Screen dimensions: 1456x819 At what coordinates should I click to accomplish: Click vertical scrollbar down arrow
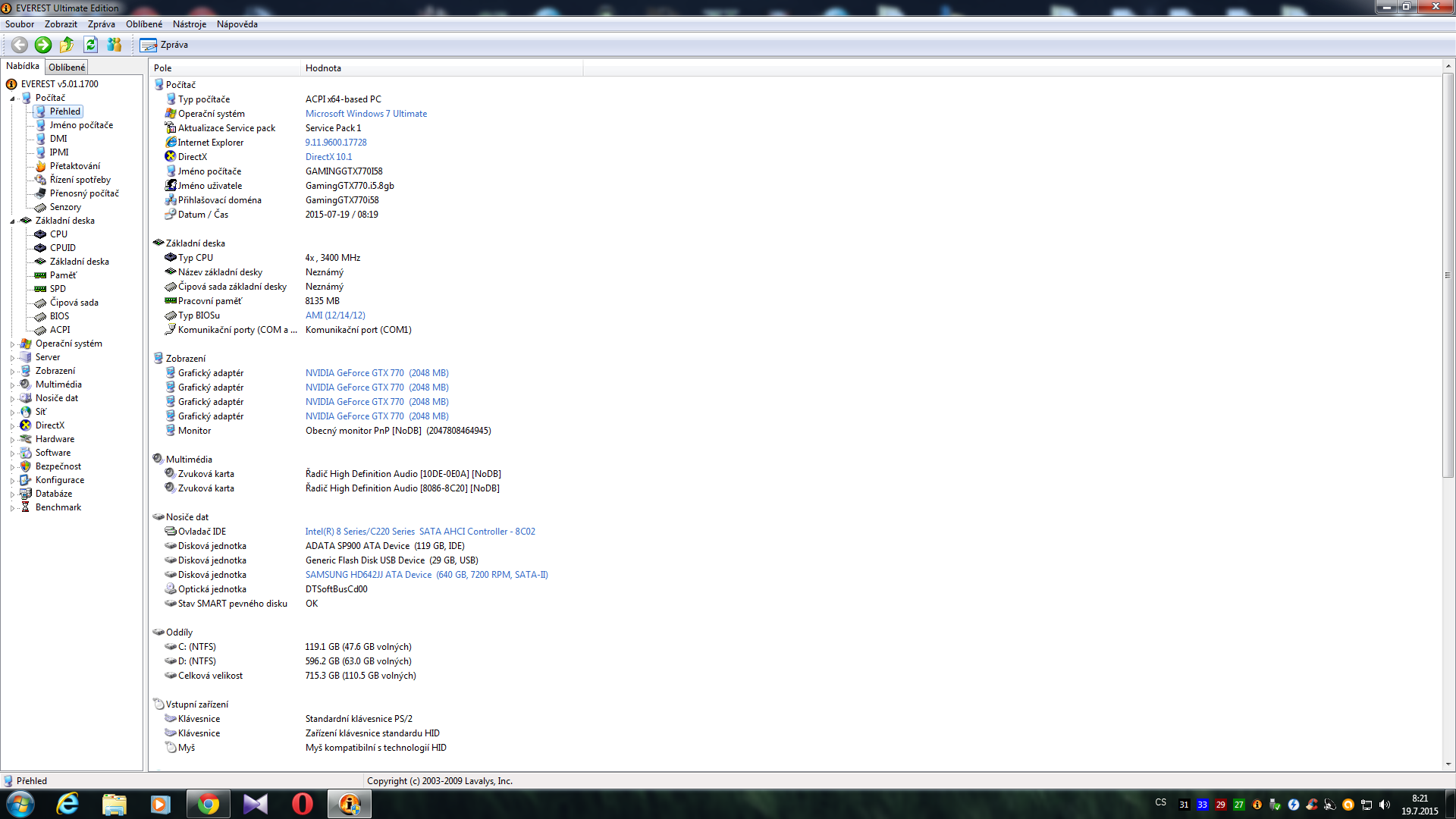(1448, 764)
